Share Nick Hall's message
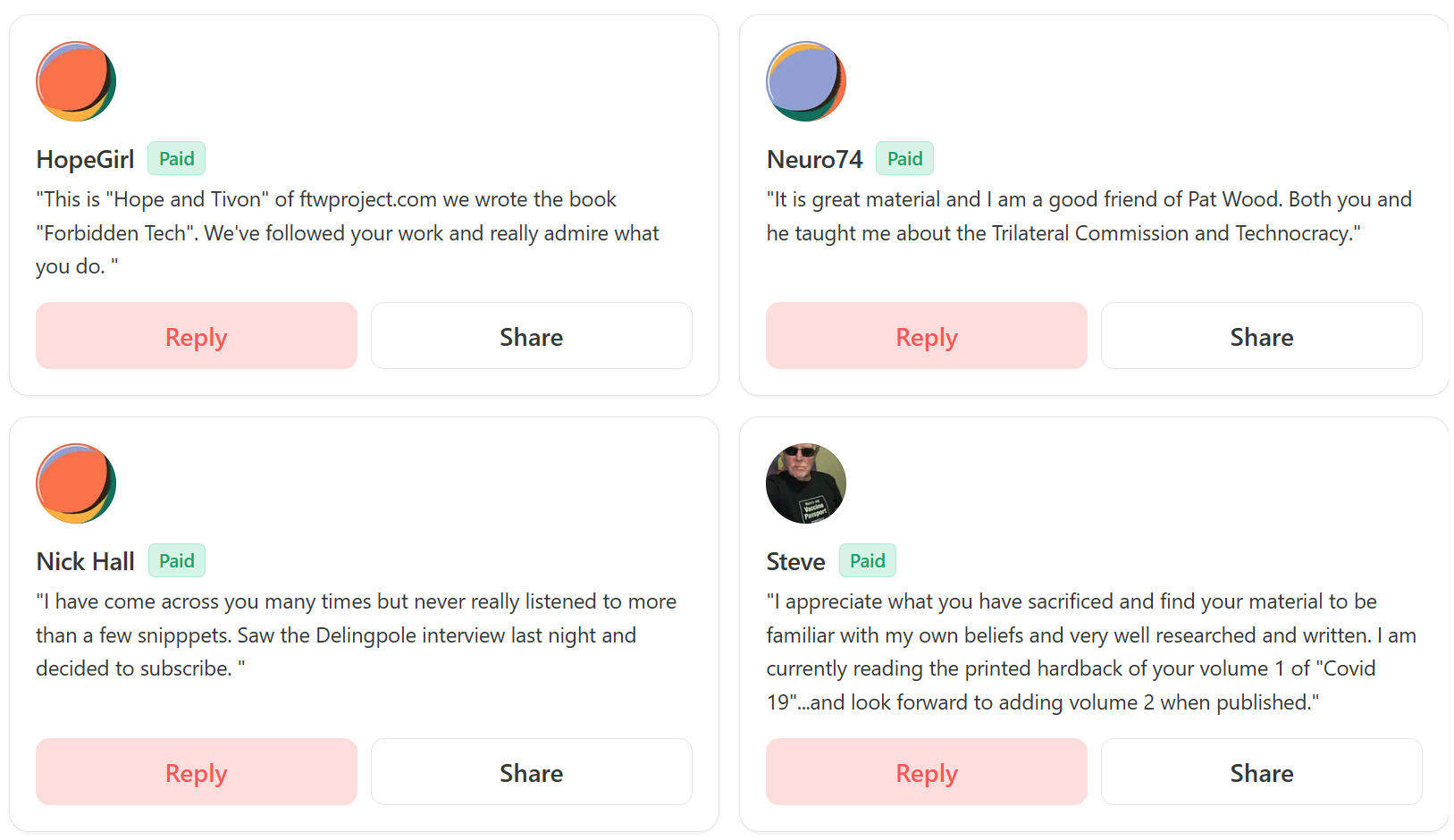Viewport: 1454px width, 840px height. [531, 772]
